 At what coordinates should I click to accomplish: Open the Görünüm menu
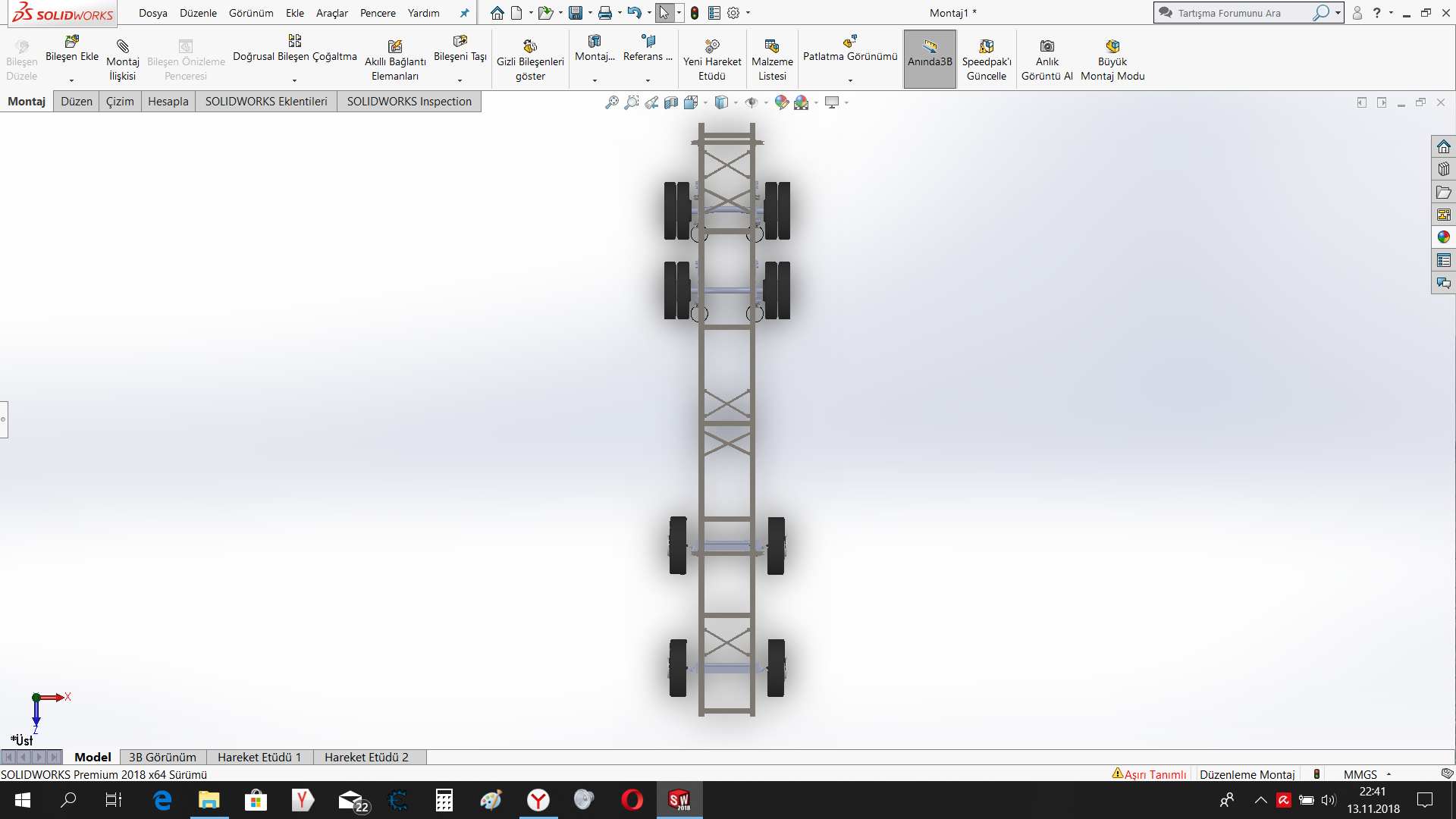click(251, 13)
